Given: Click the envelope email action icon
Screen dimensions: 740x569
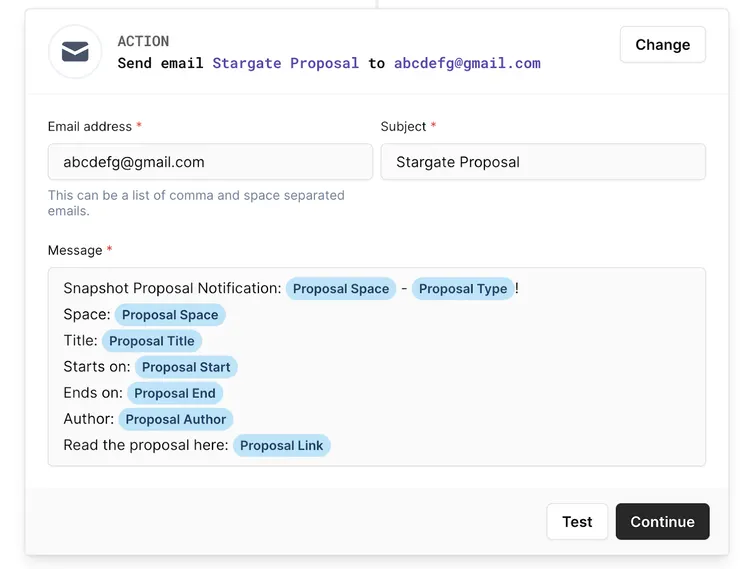Looking at the screenshot, I should point(75,52).
